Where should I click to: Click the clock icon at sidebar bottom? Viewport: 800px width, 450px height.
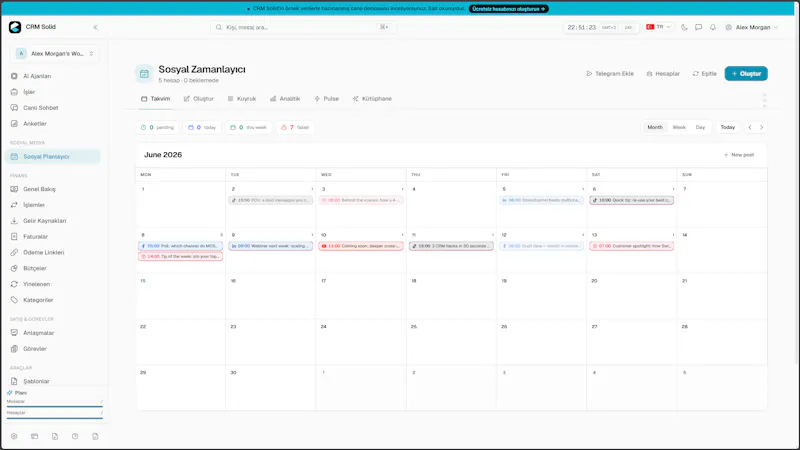tap(75, 436)
